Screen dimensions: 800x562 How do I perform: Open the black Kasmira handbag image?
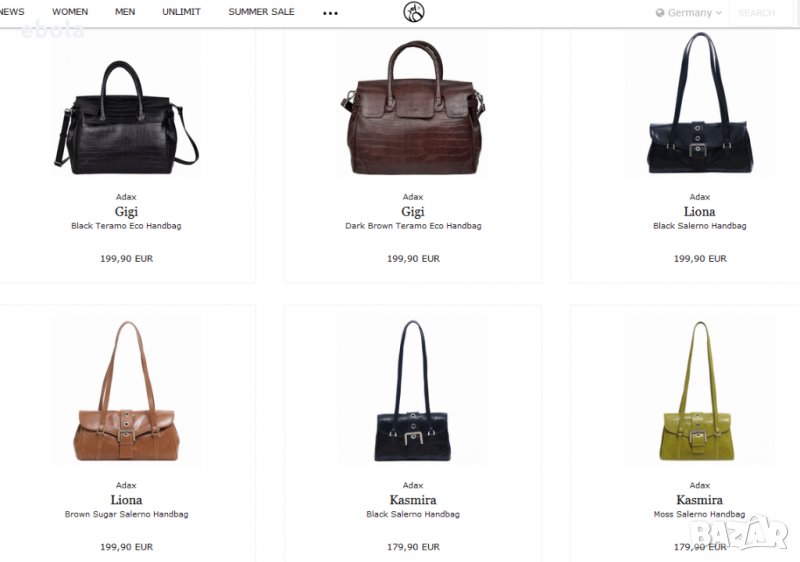(x=413, y=391)
